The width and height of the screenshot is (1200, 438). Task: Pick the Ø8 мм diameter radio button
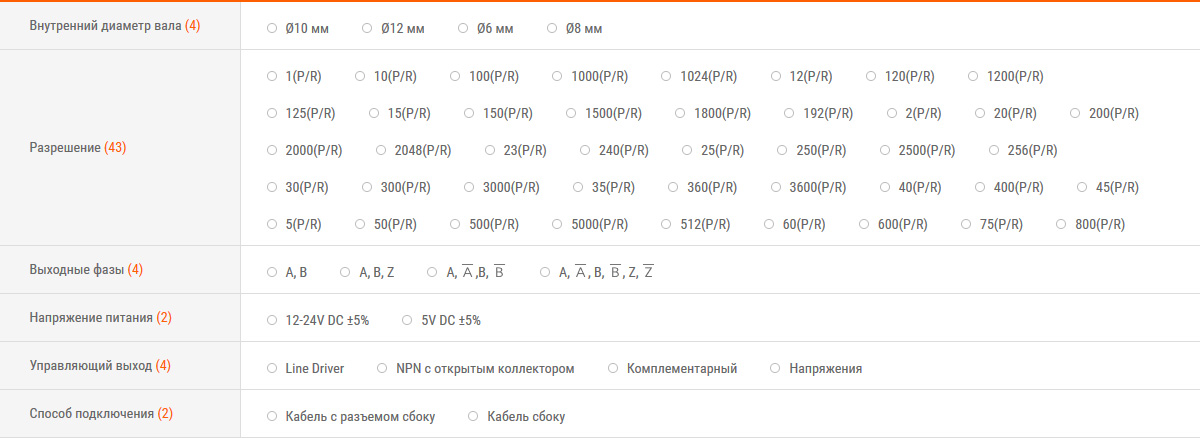click(552, 28)
